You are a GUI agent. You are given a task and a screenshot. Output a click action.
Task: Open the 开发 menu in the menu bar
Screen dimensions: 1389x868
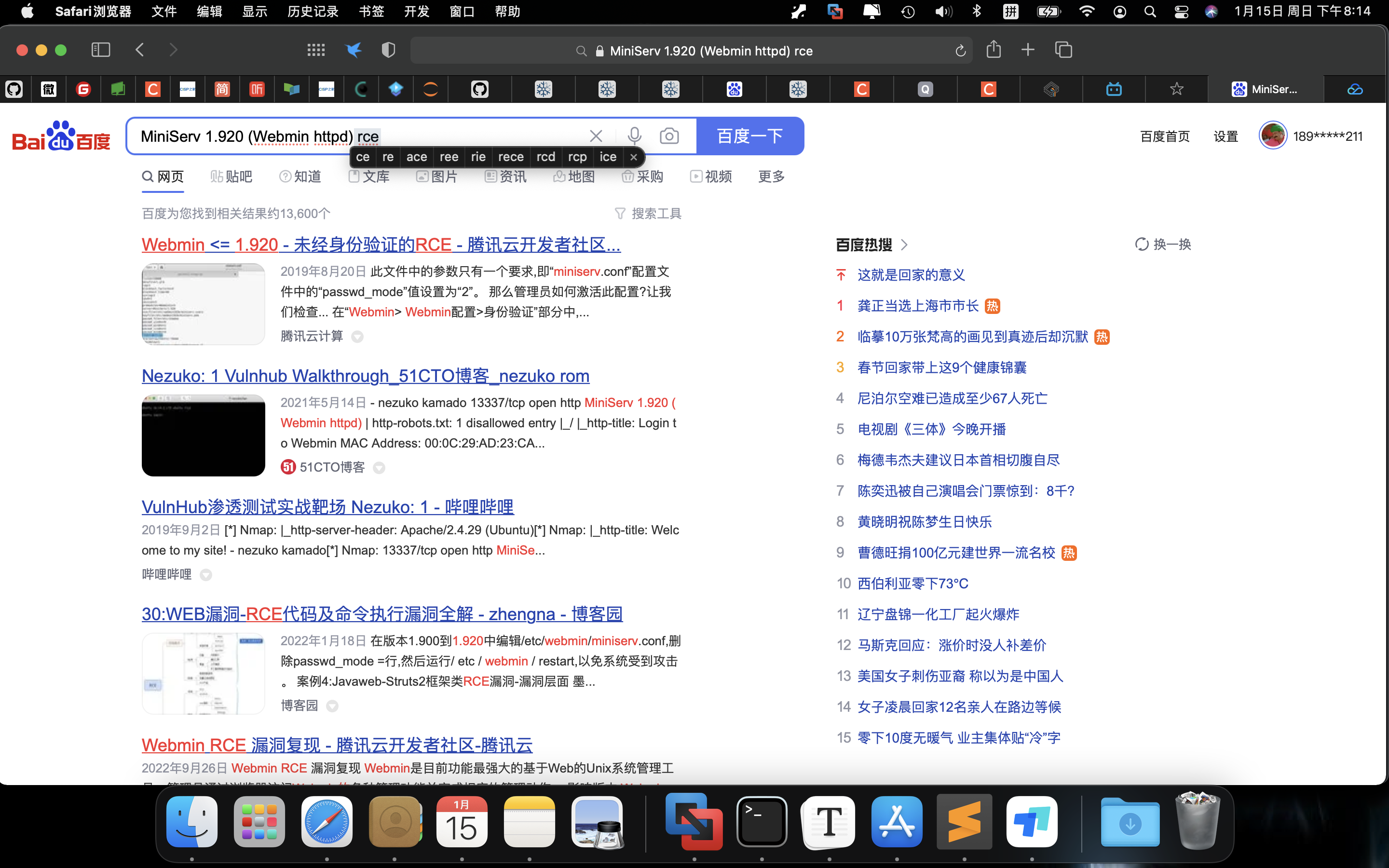[x=417, y=12]
